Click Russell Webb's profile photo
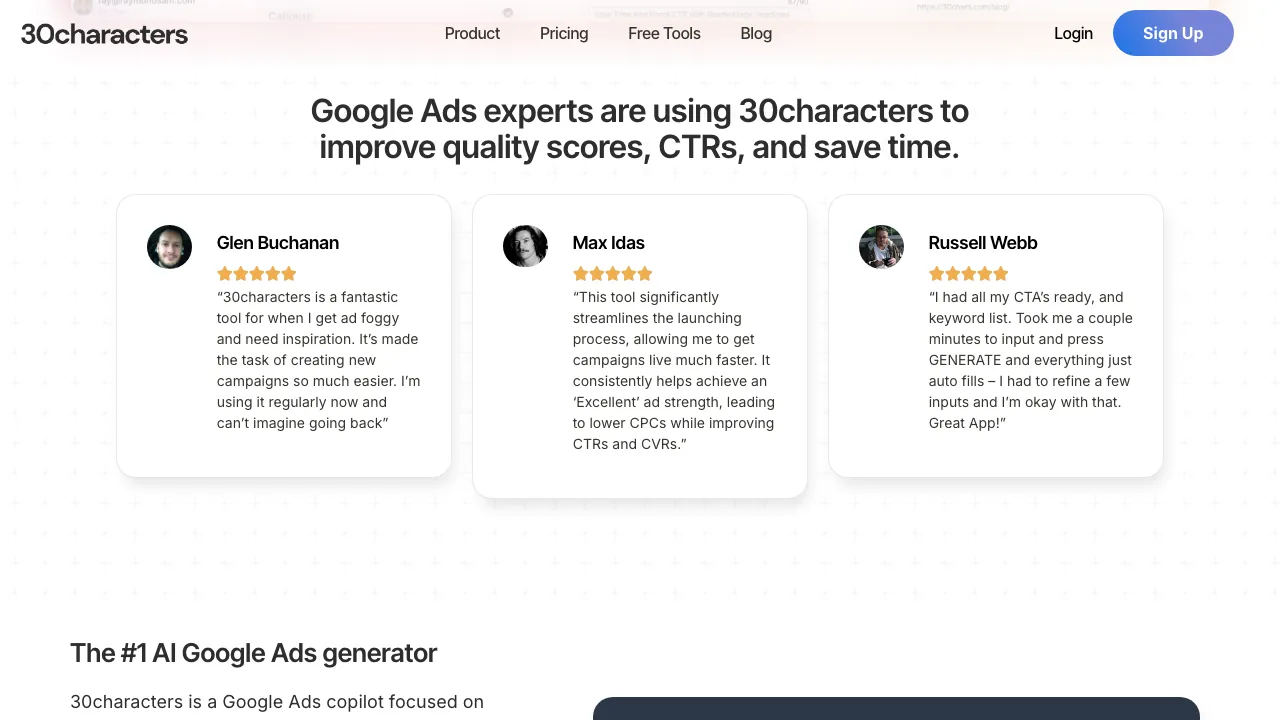 (881, 247)
